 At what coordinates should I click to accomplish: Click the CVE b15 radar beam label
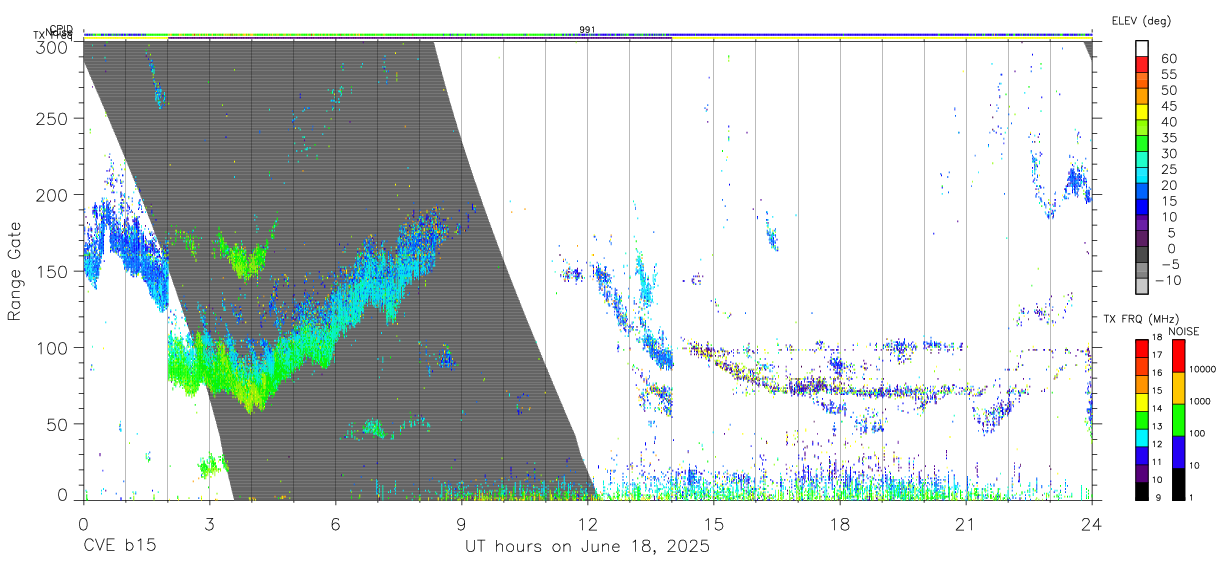click(118, 547)
